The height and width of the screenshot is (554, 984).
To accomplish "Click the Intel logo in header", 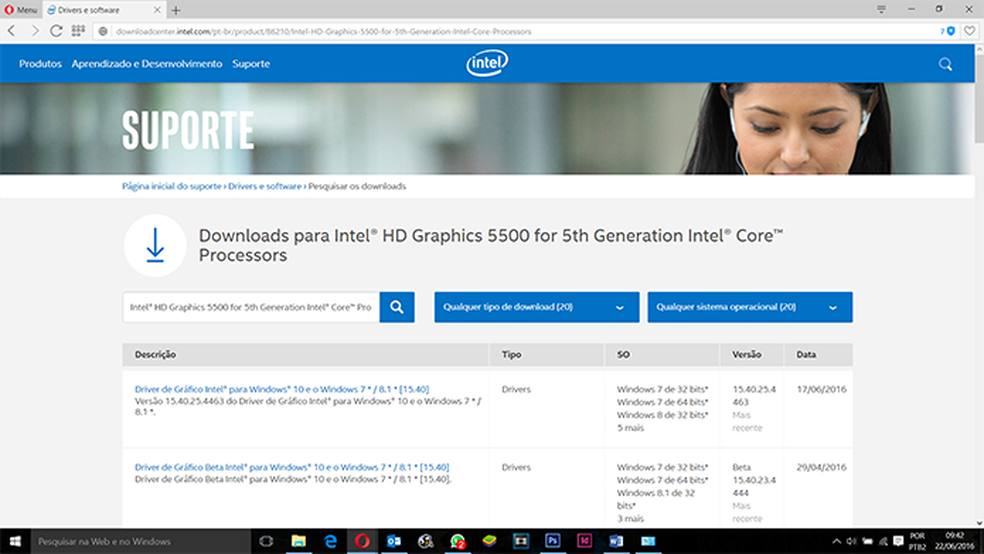I will pos(487,64).
